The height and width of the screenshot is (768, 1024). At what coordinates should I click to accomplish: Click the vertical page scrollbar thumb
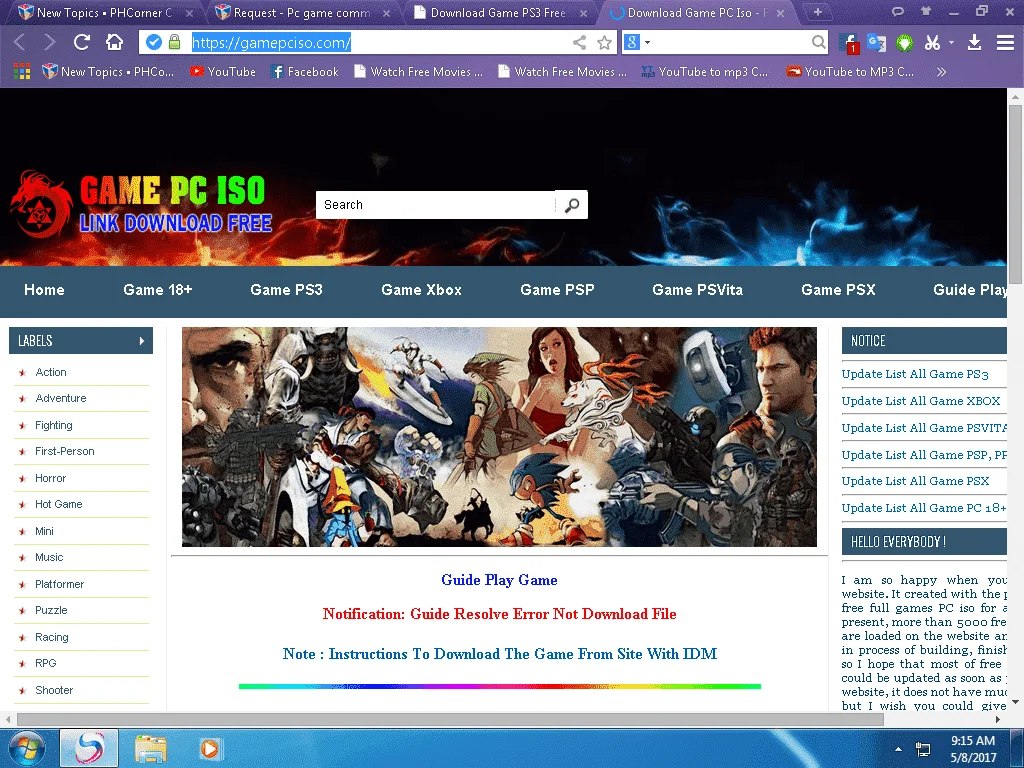[x=1015, y=194]
